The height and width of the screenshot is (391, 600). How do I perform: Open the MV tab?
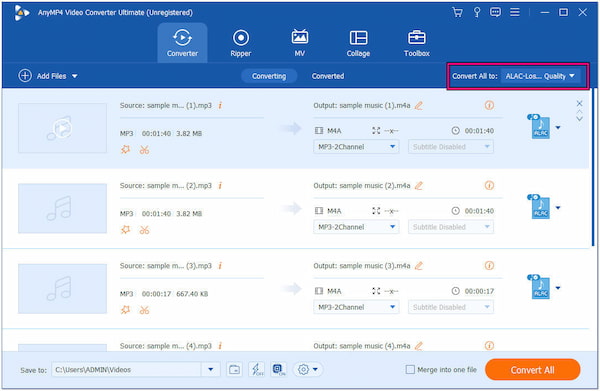pyautogui.click(x=300, y=43)
